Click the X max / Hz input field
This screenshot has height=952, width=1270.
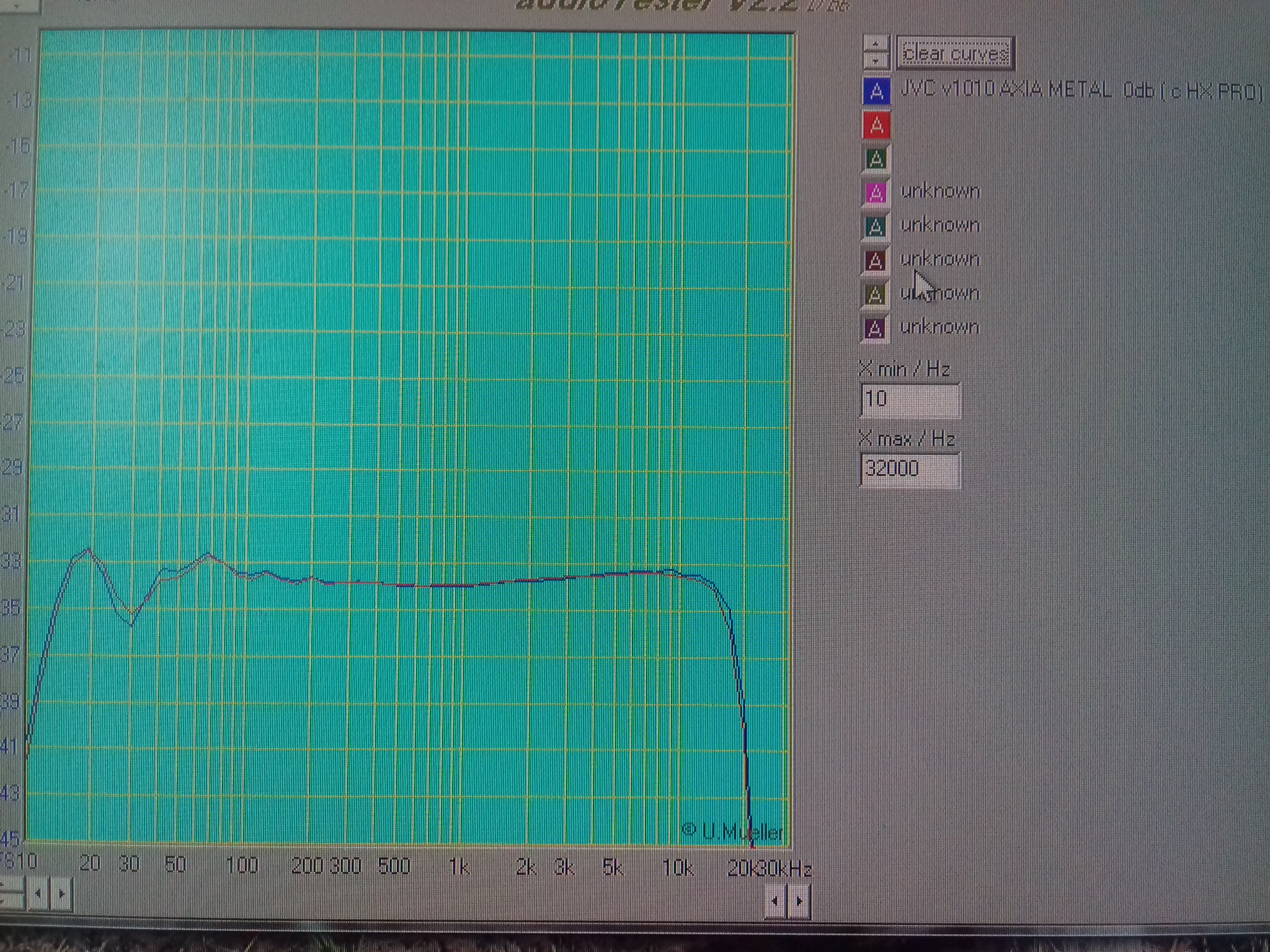click(x=910, y=469)
